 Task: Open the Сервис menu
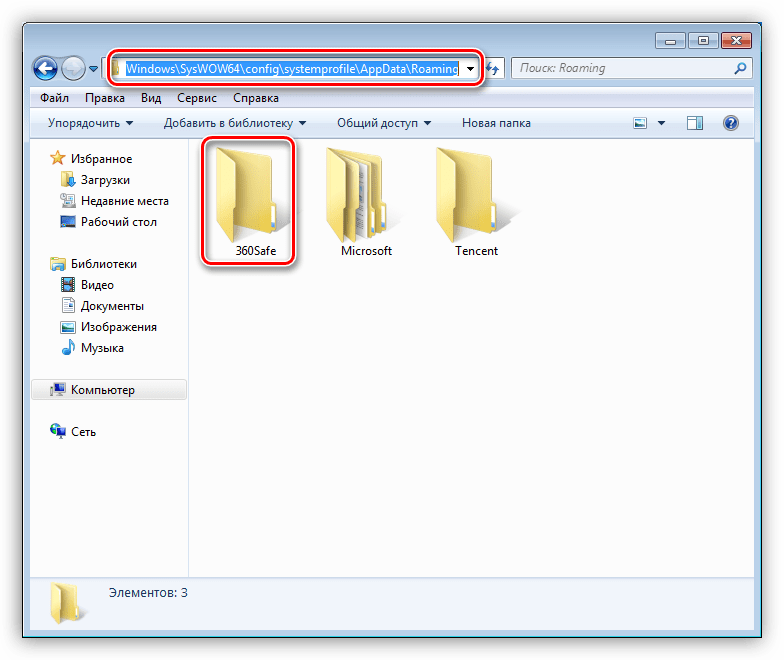click(x=196, y=98)
